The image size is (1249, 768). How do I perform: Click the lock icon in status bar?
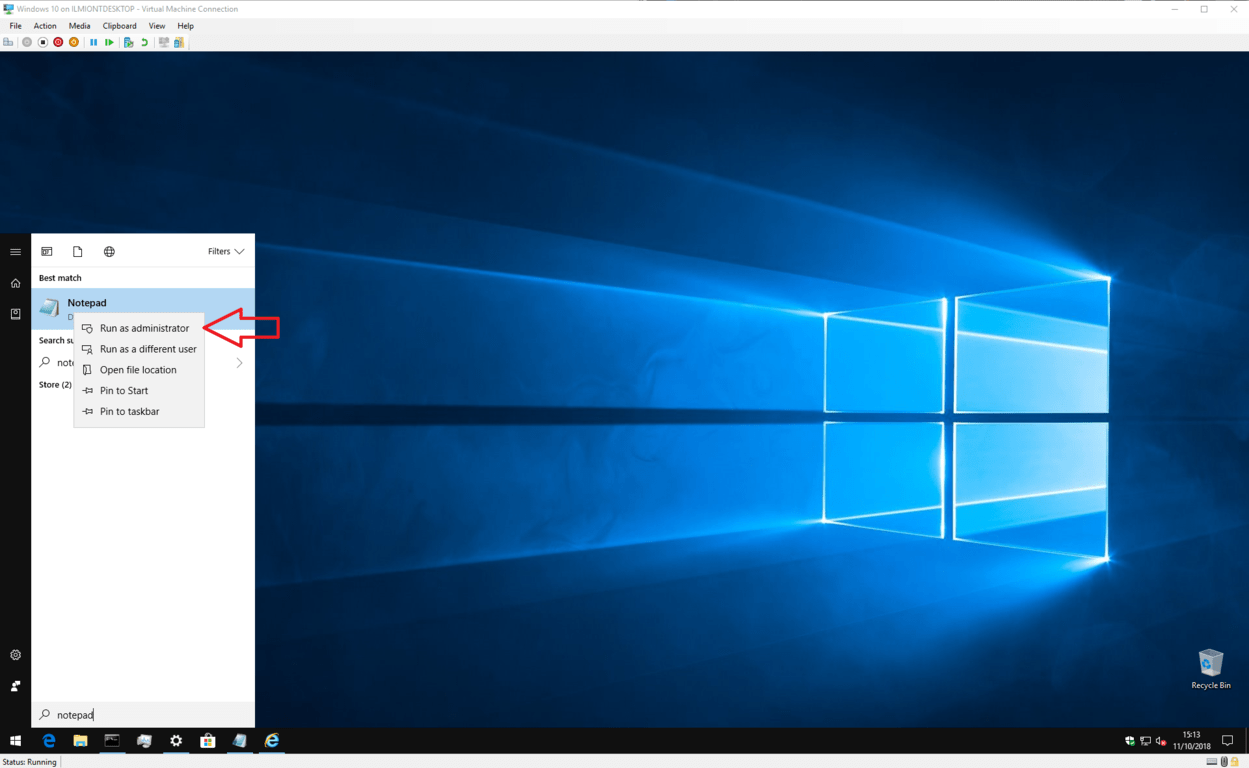coord(1235,762)
